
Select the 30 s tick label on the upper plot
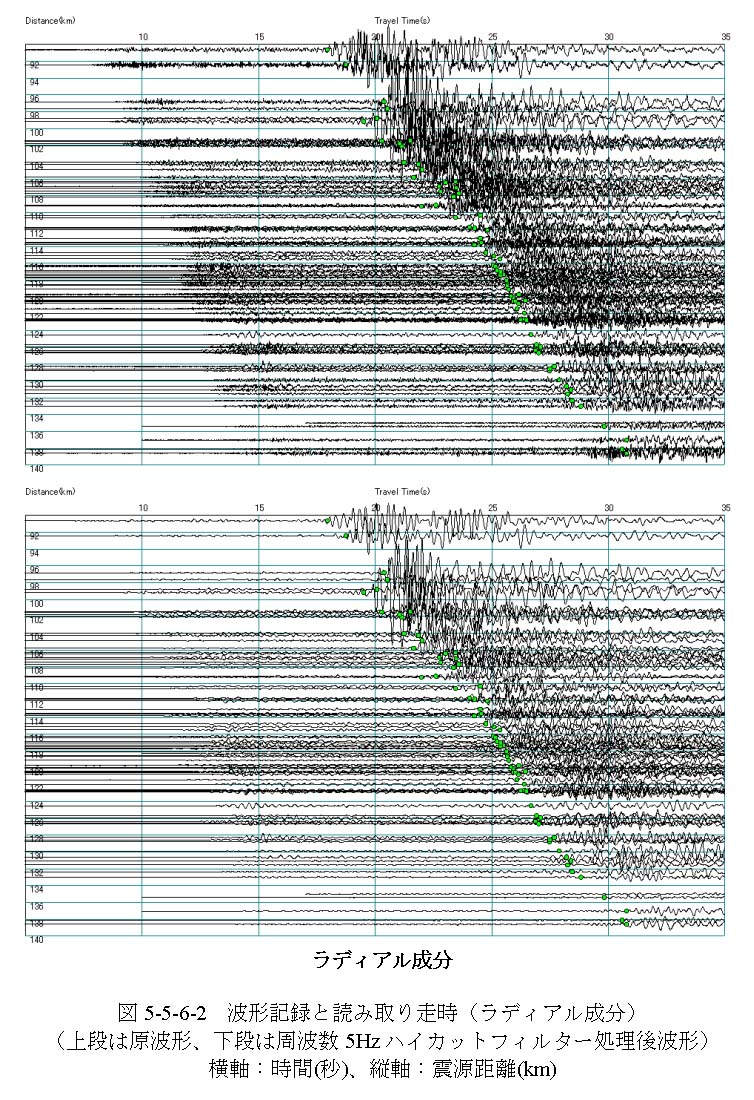pyautogui.click(x=609, y=36)
